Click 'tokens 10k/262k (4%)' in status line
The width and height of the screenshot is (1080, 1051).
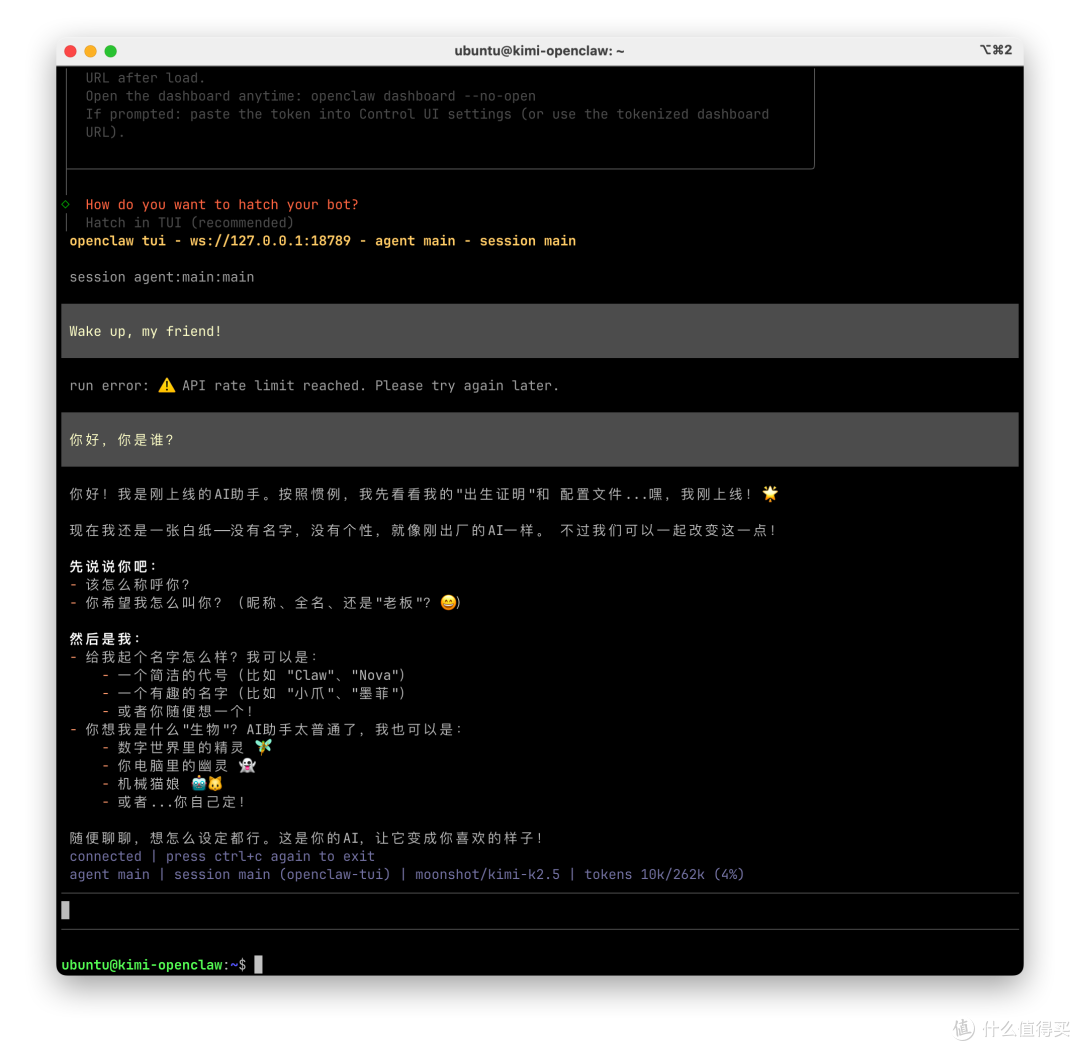[x=664, y=874]
